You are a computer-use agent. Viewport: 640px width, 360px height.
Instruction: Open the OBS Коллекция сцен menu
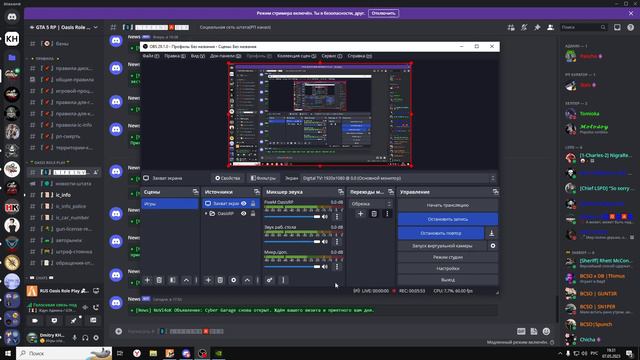(296, 56)
